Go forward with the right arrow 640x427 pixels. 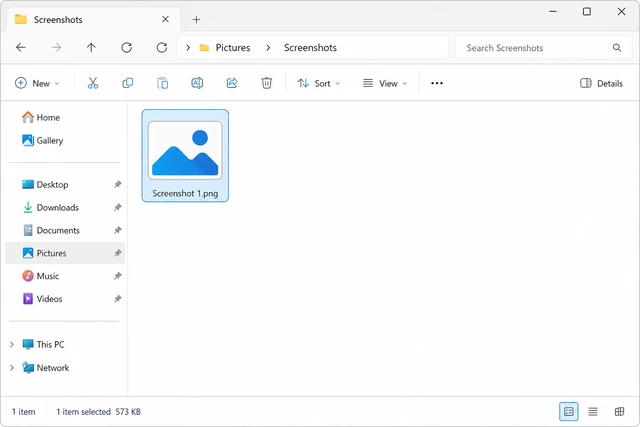[x=56, y=48]
